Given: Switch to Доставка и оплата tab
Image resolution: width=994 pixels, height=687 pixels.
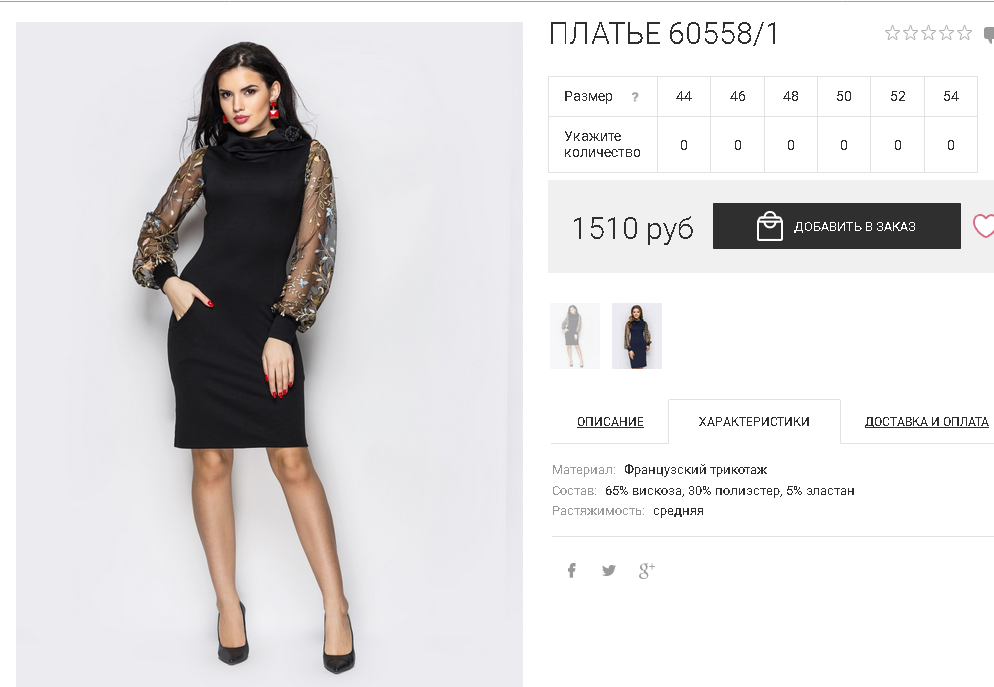Looking at the screenshot, I should (x=926, y=421).
